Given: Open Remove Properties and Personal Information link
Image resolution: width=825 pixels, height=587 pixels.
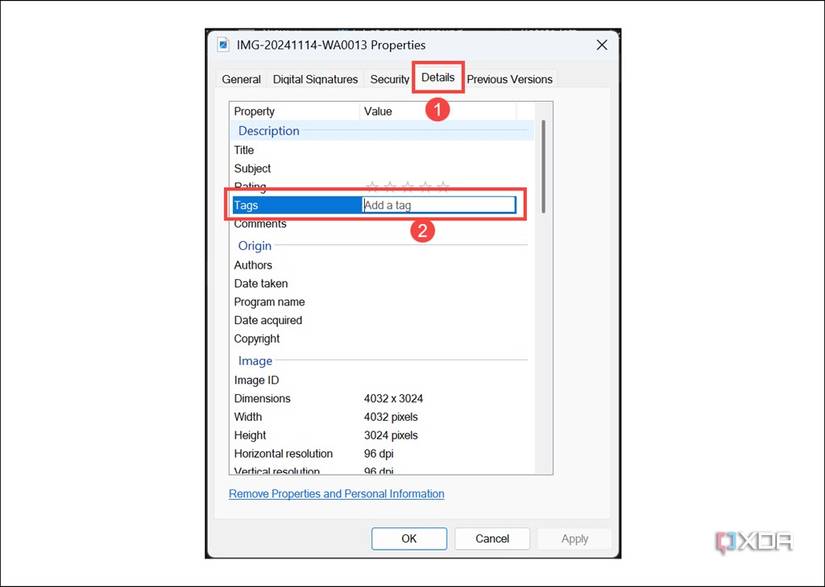Looking at the screenshot, I should (336, 494).
